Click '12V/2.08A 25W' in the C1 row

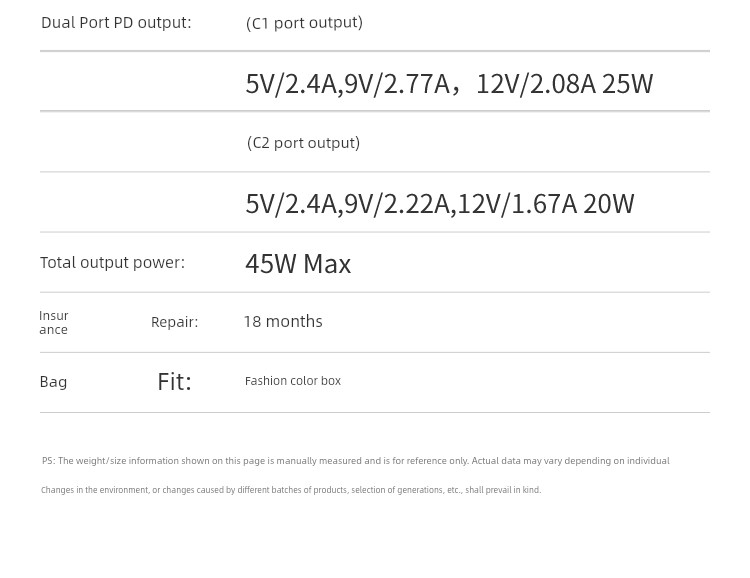coord(564,84)
